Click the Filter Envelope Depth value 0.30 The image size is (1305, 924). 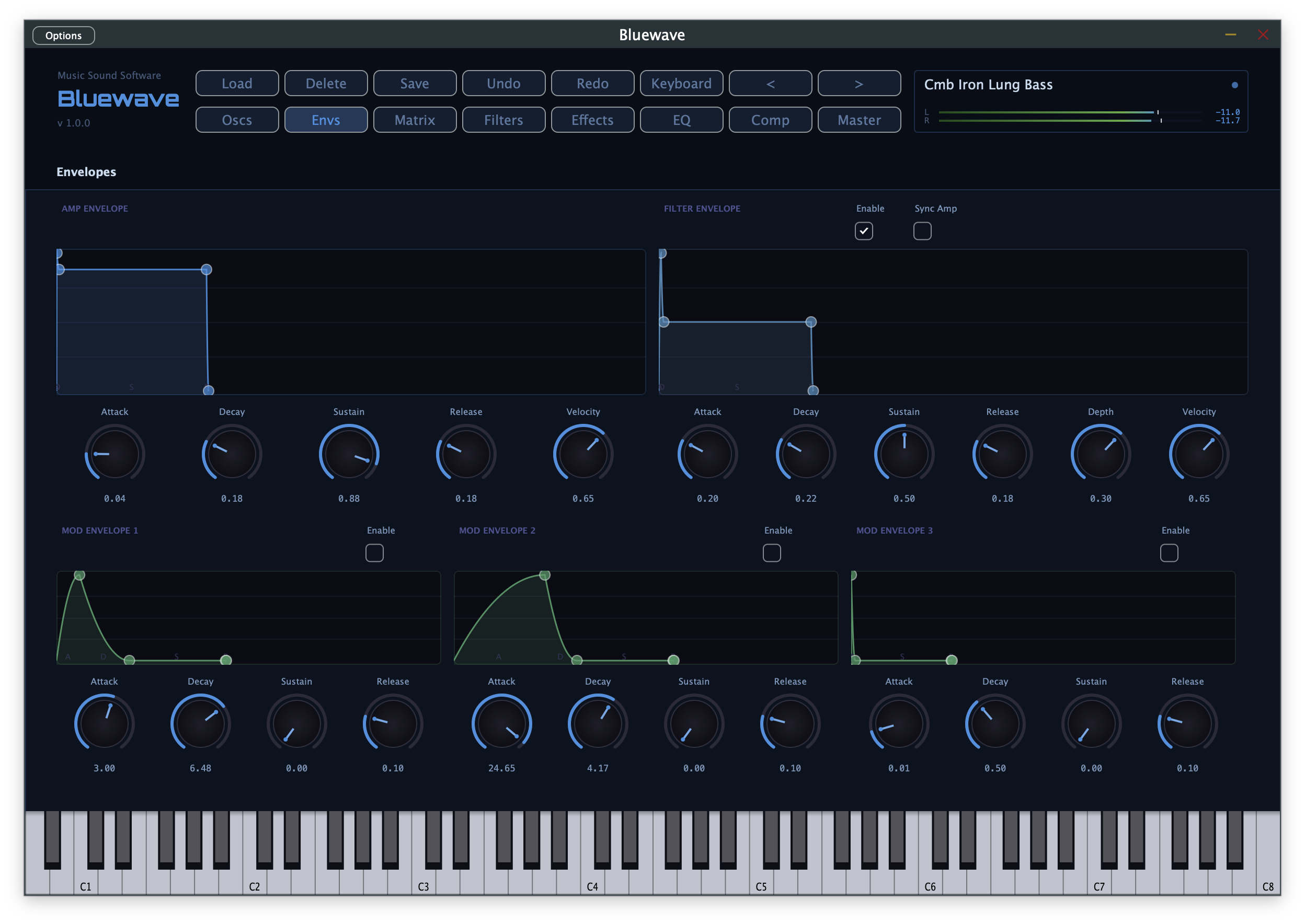1100,499
